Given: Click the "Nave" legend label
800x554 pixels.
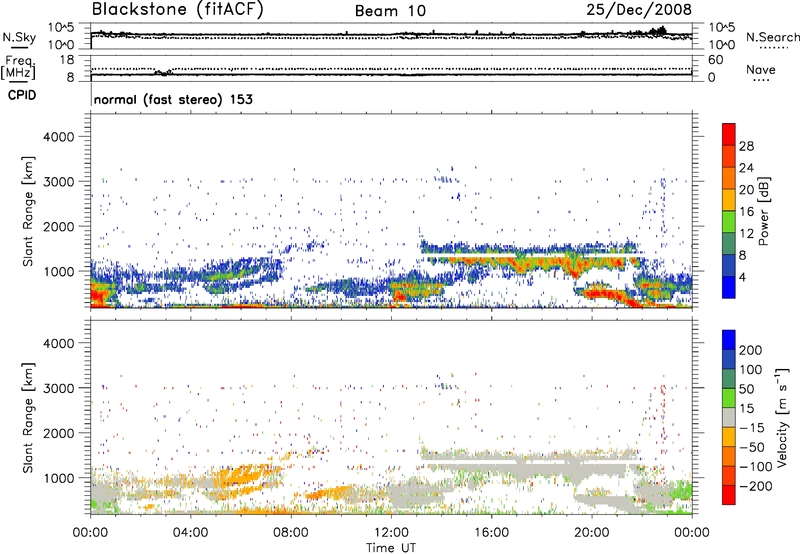Looking at the screenshot, I should tap(761, 69).
